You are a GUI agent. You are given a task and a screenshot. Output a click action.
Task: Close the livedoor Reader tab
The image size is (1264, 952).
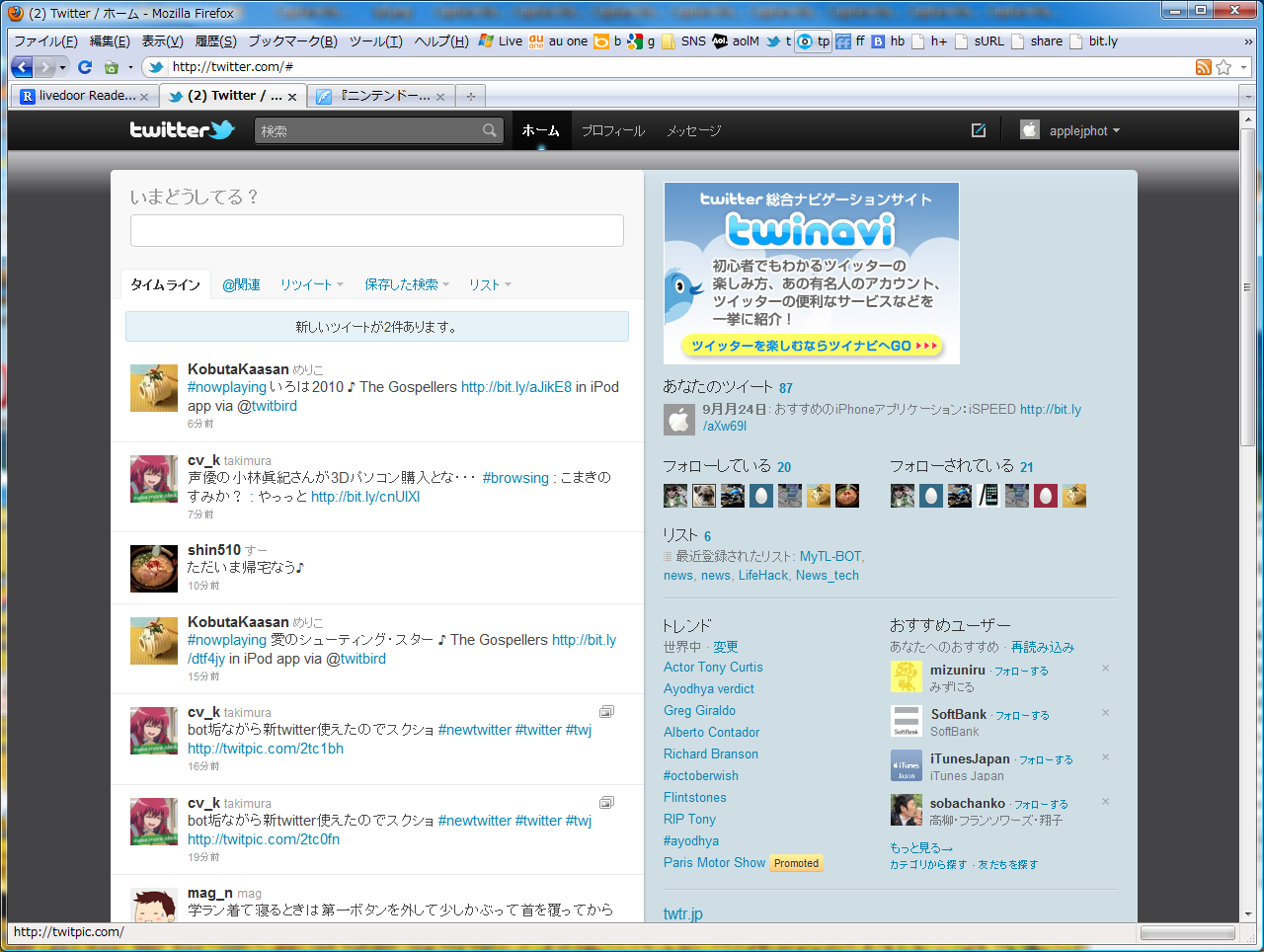144,97
